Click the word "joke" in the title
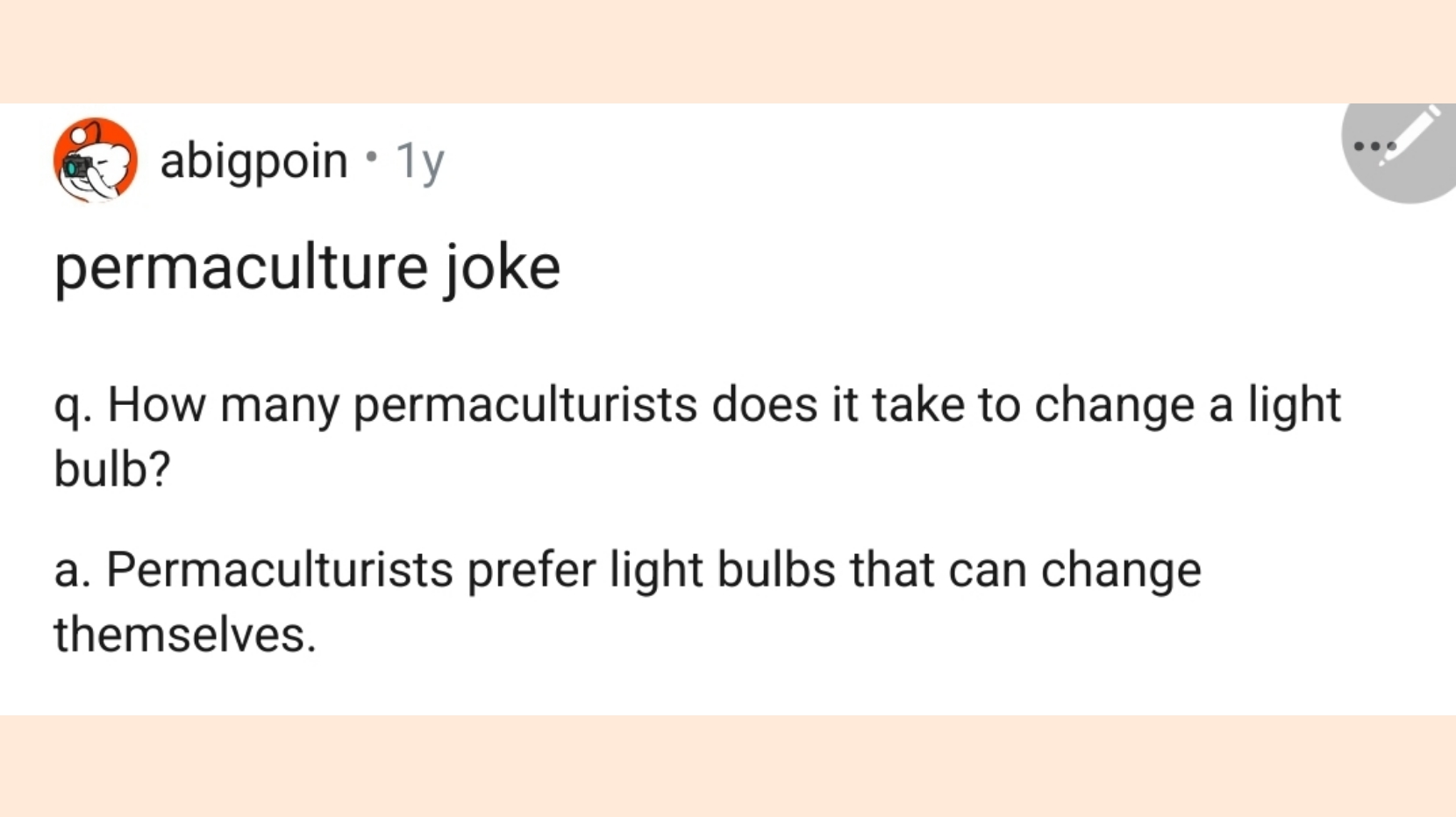1456x817 pixels. (x=502, y=267)
